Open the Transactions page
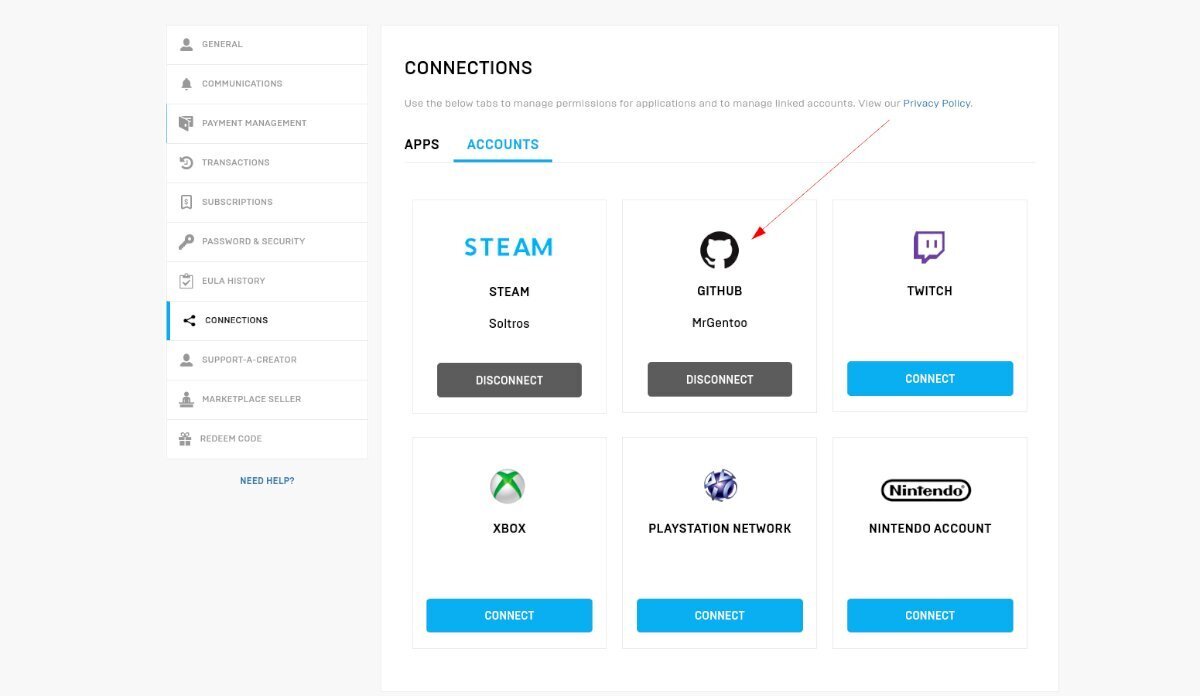The width and height of the screenshot is (1200, 696). (x=267, y=162)
